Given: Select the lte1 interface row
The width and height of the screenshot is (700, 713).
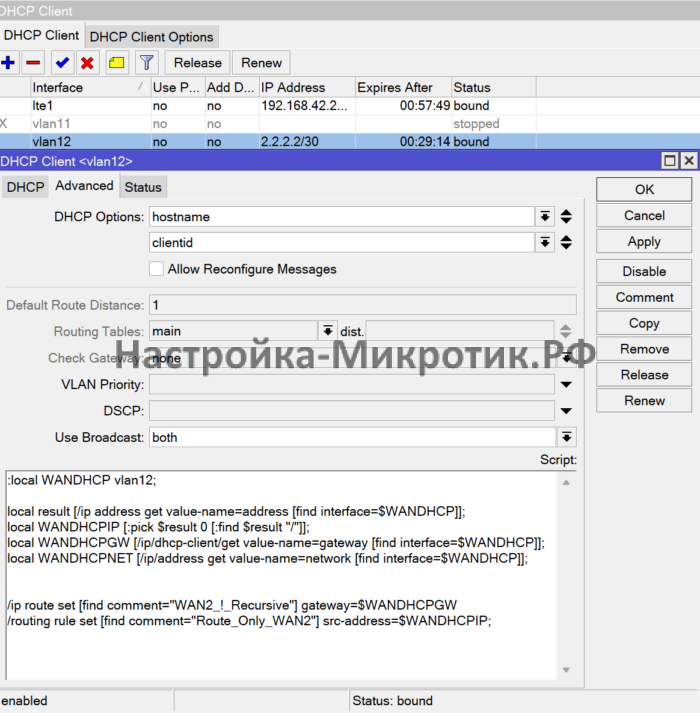Looking at the screenshot, I should pyautogui.click(x=350, y=106).
